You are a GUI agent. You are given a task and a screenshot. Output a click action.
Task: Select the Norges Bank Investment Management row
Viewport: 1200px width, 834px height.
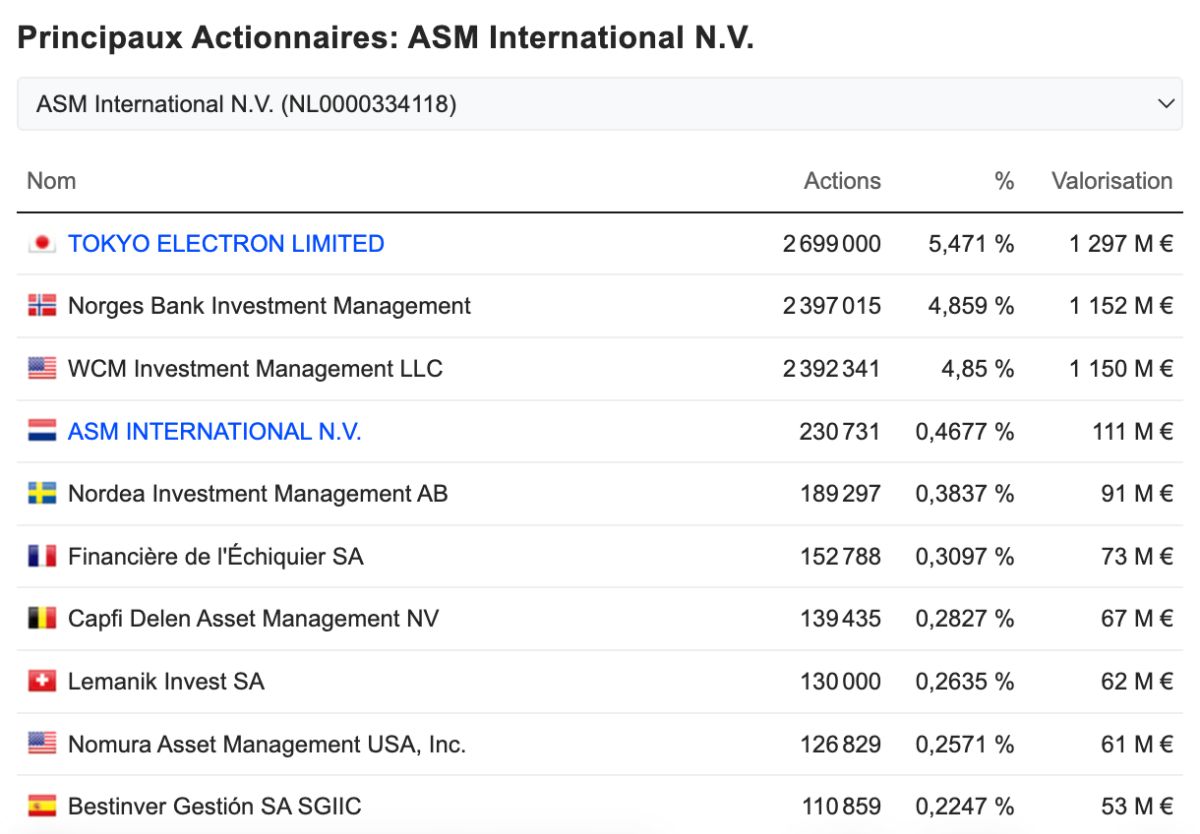(x=599, y=306)
